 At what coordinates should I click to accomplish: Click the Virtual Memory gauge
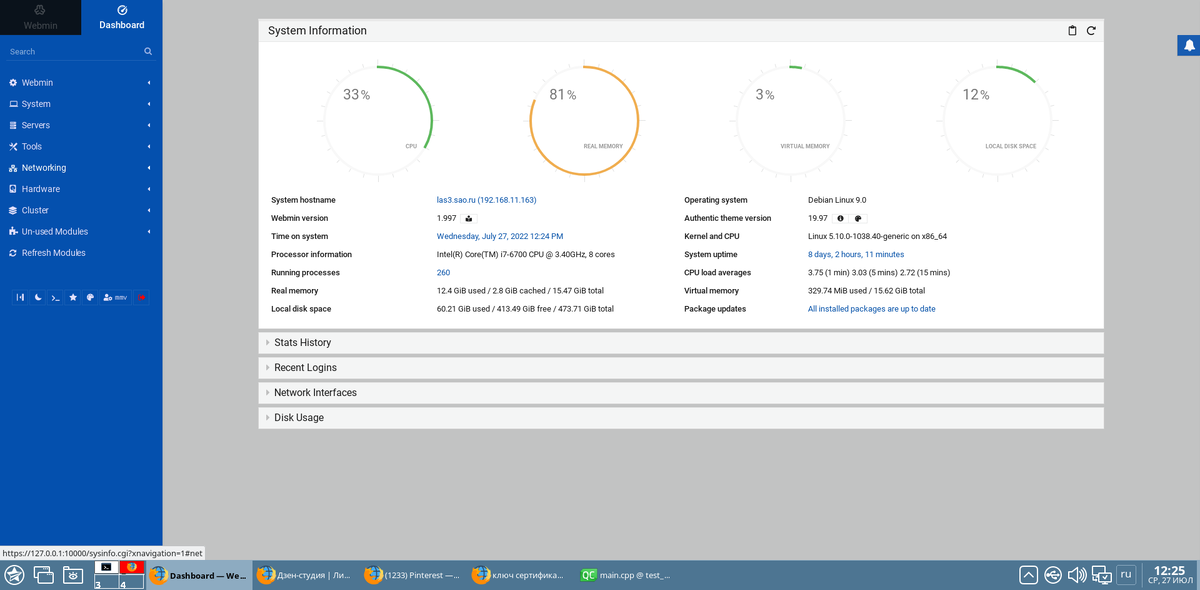click(791, 119)
